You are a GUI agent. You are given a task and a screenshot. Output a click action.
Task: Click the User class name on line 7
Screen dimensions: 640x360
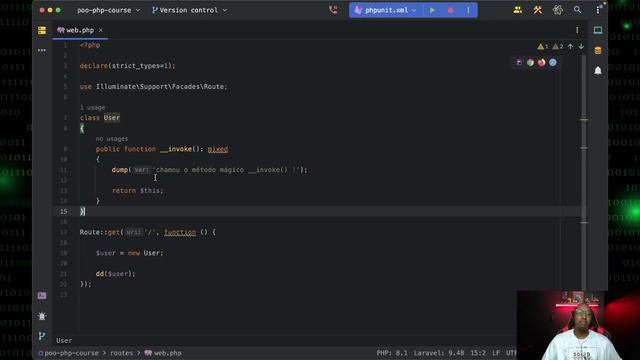point(111,118)
